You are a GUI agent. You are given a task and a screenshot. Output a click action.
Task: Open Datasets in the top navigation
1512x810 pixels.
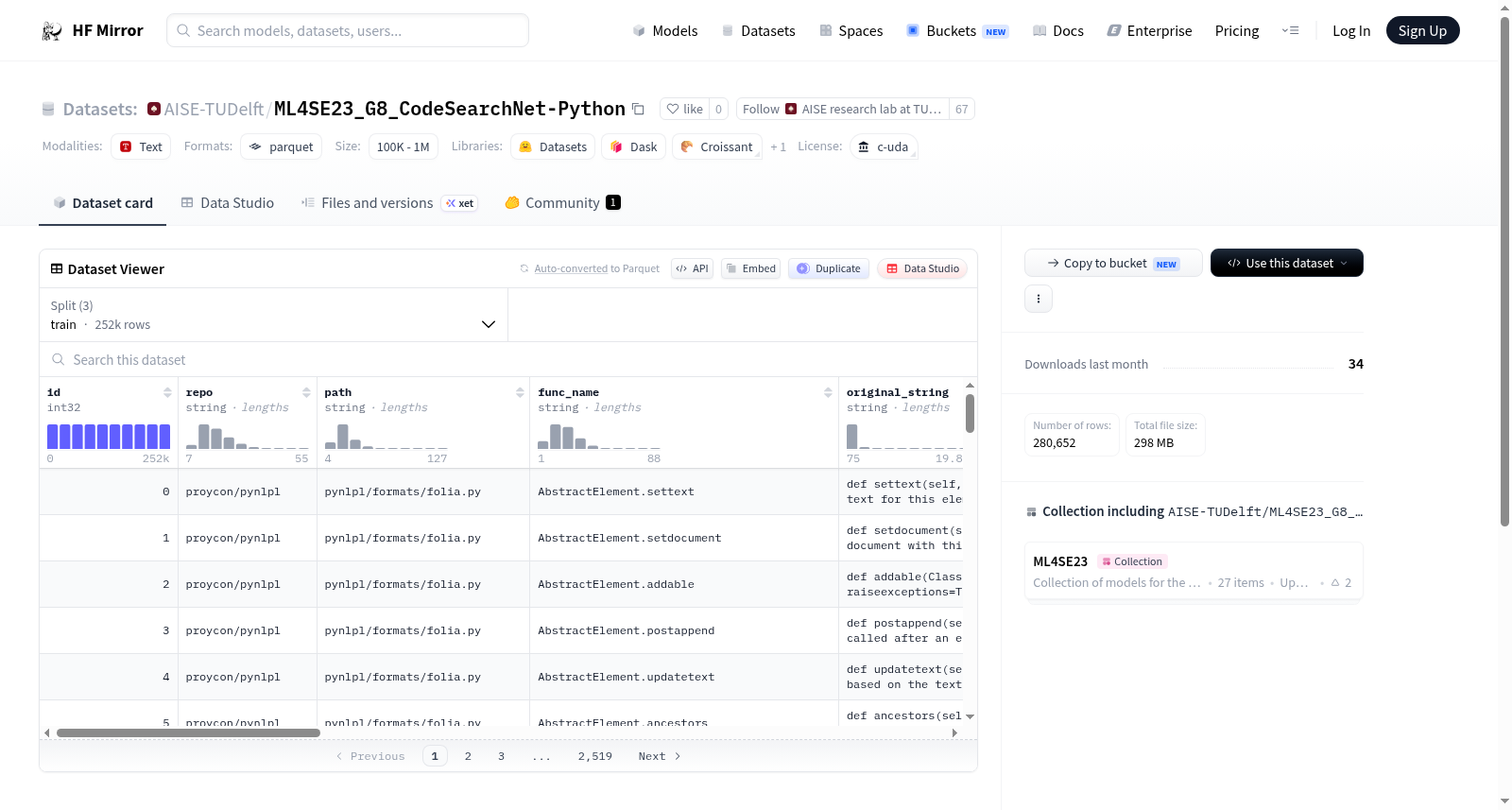tap(759, 31)
